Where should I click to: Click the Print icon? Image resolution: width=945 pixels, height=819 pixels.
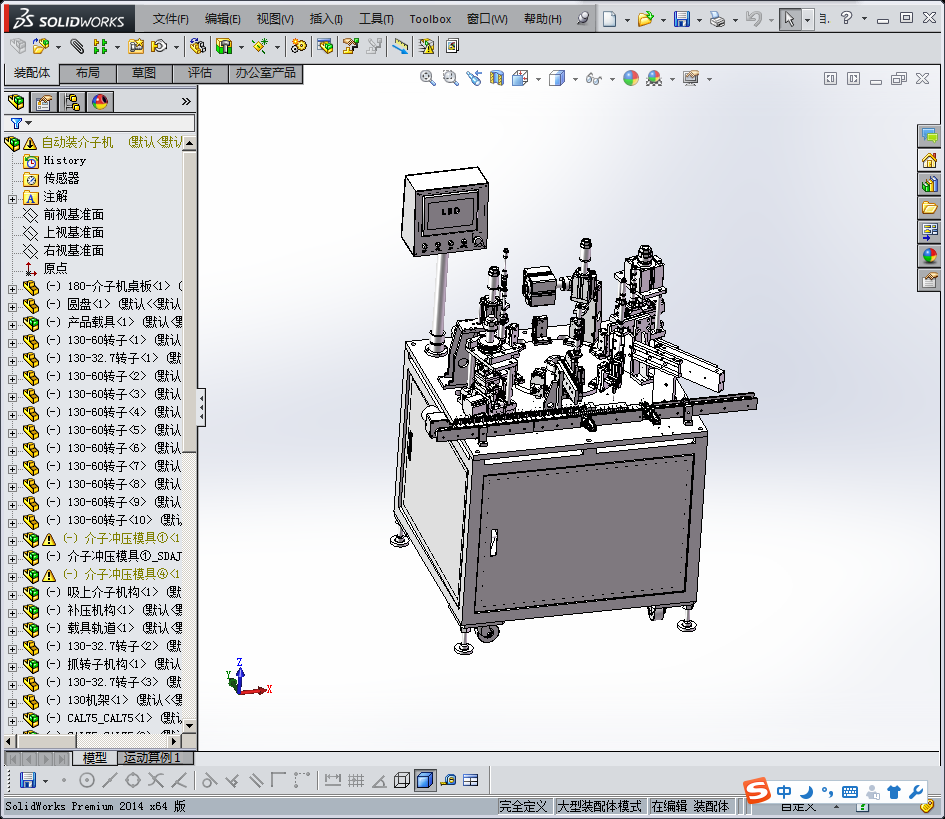[x=717, y=19]
